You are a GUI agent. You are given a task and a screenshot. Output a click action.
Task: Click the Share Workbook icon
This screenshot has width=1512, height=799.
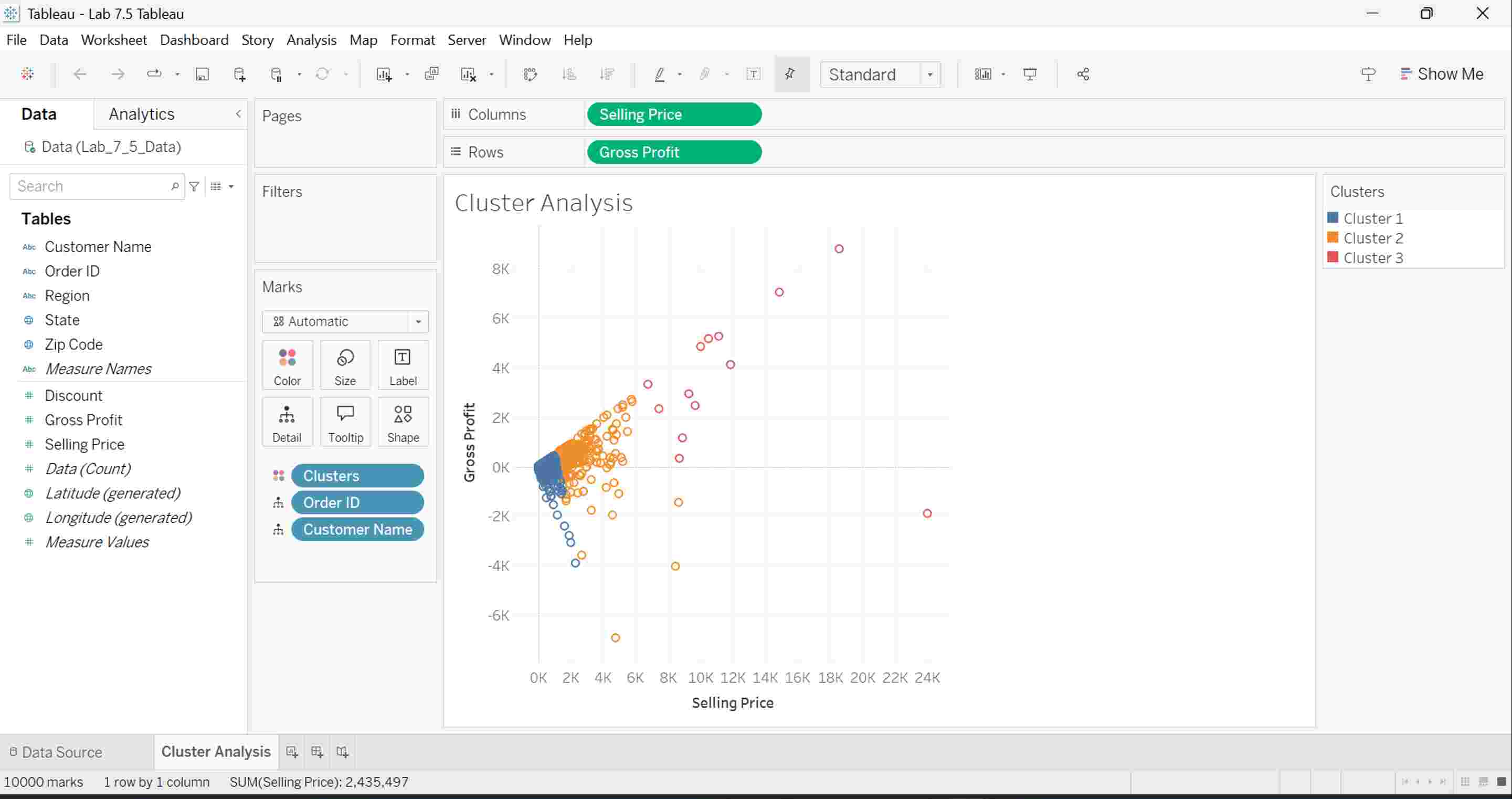(x=1083, y=74)
